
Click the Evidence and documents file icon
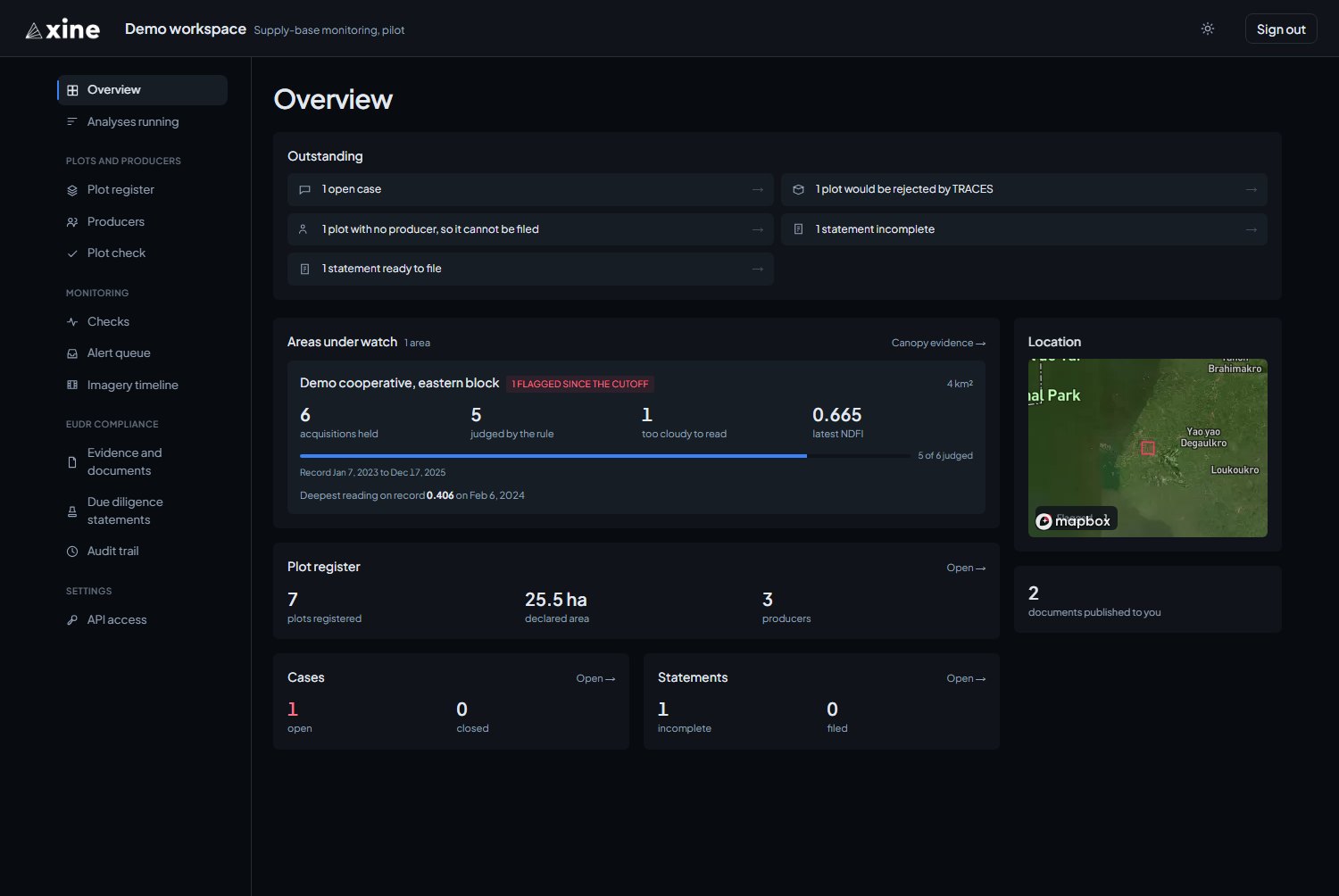72,462
